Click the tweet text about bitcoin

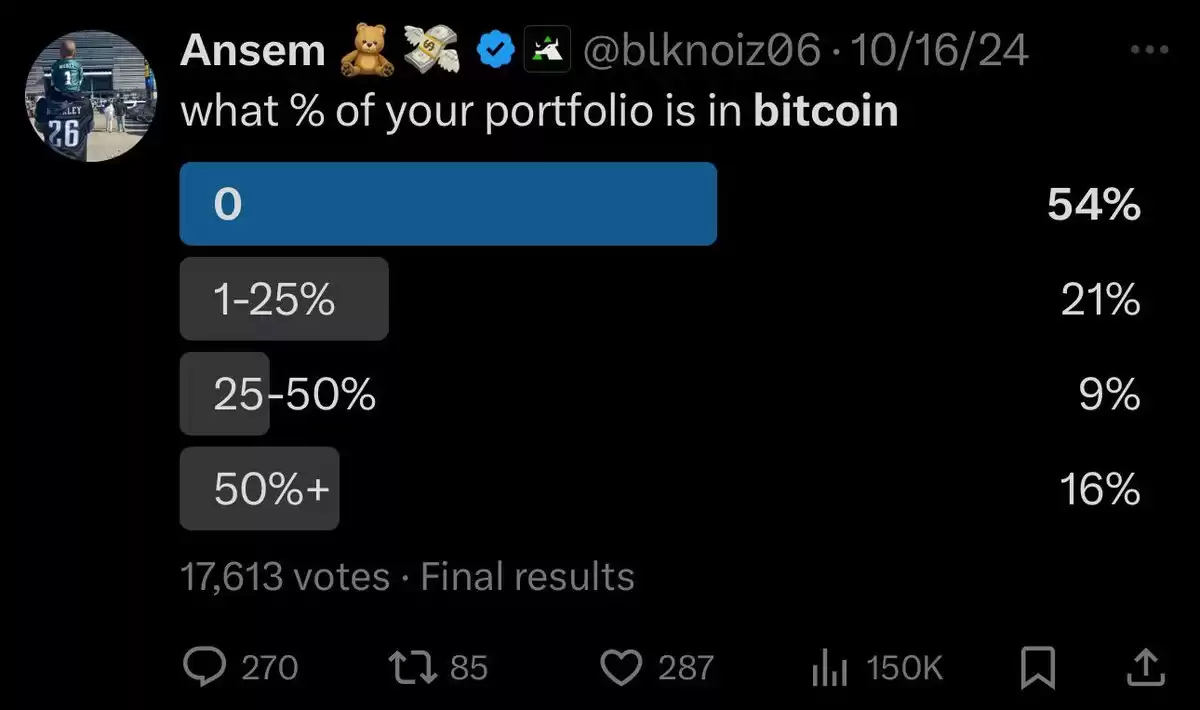[539, 112]
